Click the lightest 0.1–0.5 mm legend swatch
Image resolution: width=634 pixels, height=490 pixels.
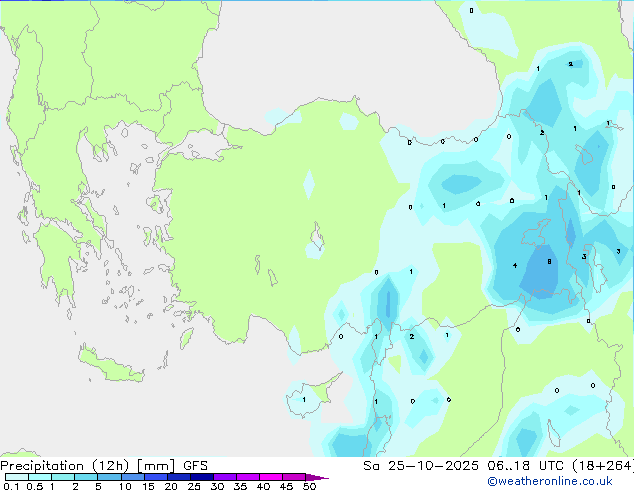17,477
